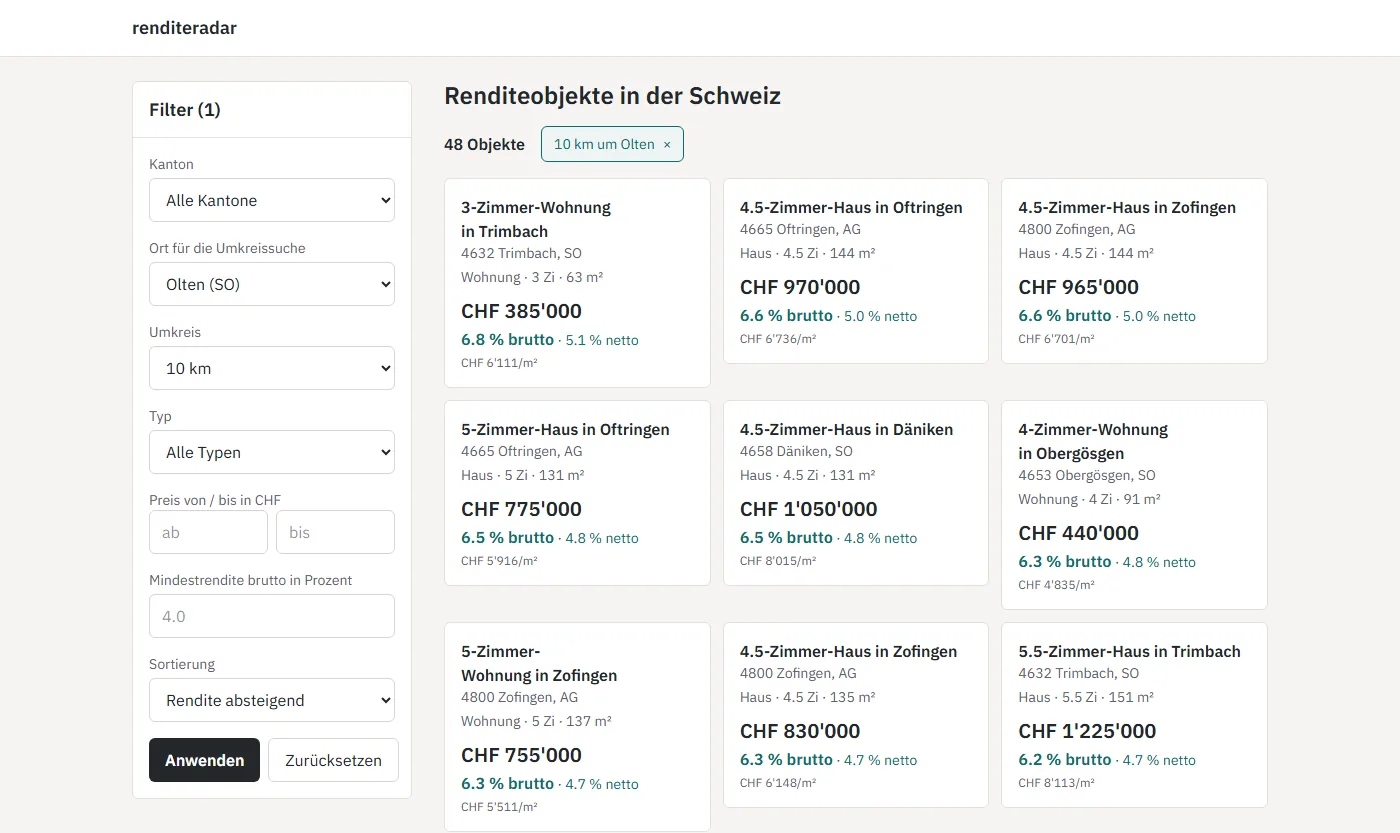1400x833 pixels.
Task: Click the price CHF 440'000
Action: pos(1079,533)
